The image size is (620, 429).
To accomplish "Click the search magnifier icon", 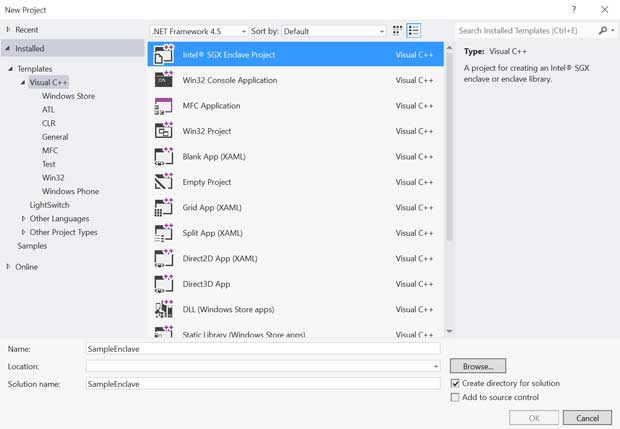I will 603,30.
